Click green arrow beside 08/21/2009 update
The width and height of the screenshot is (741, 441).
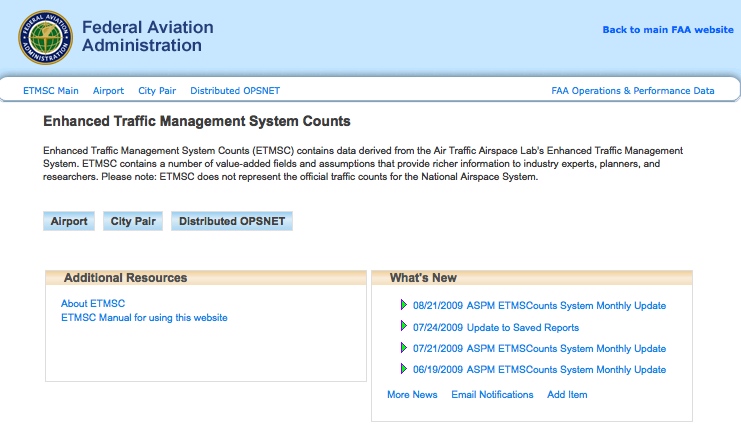click(x=404, y=305)
